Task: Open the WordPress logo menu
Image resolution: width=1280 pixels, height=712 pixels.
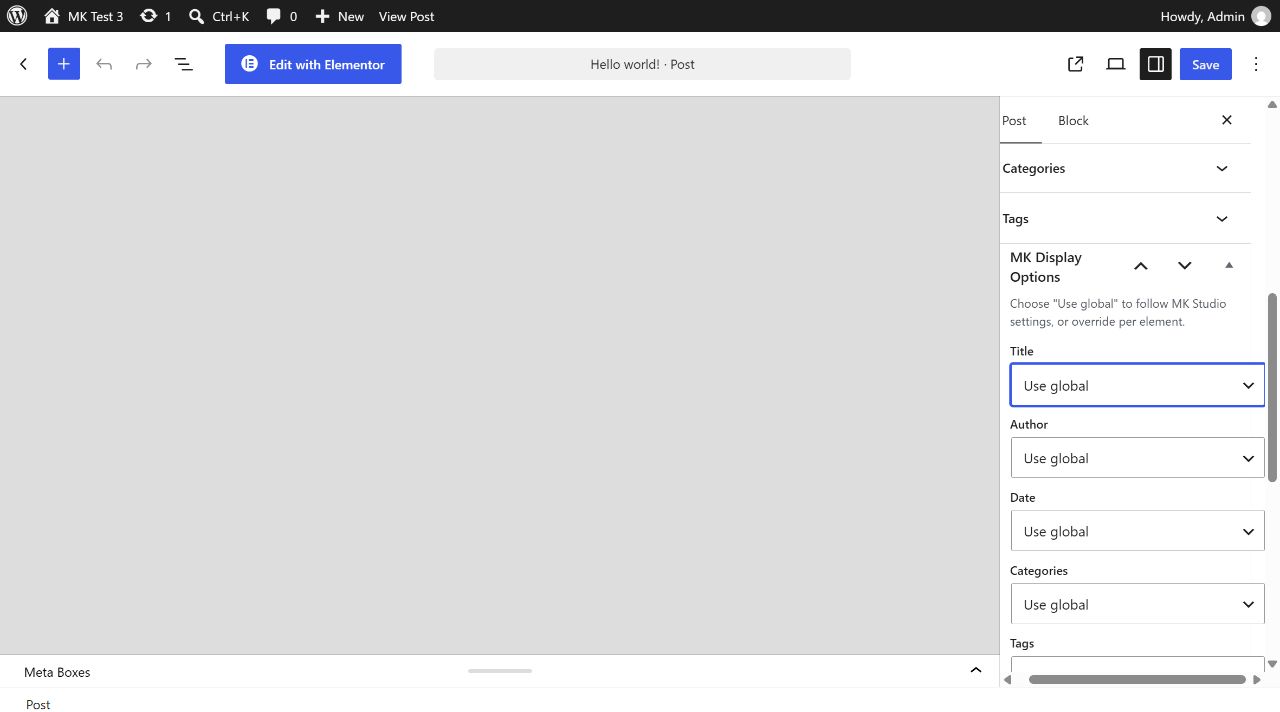Action: 17,16
